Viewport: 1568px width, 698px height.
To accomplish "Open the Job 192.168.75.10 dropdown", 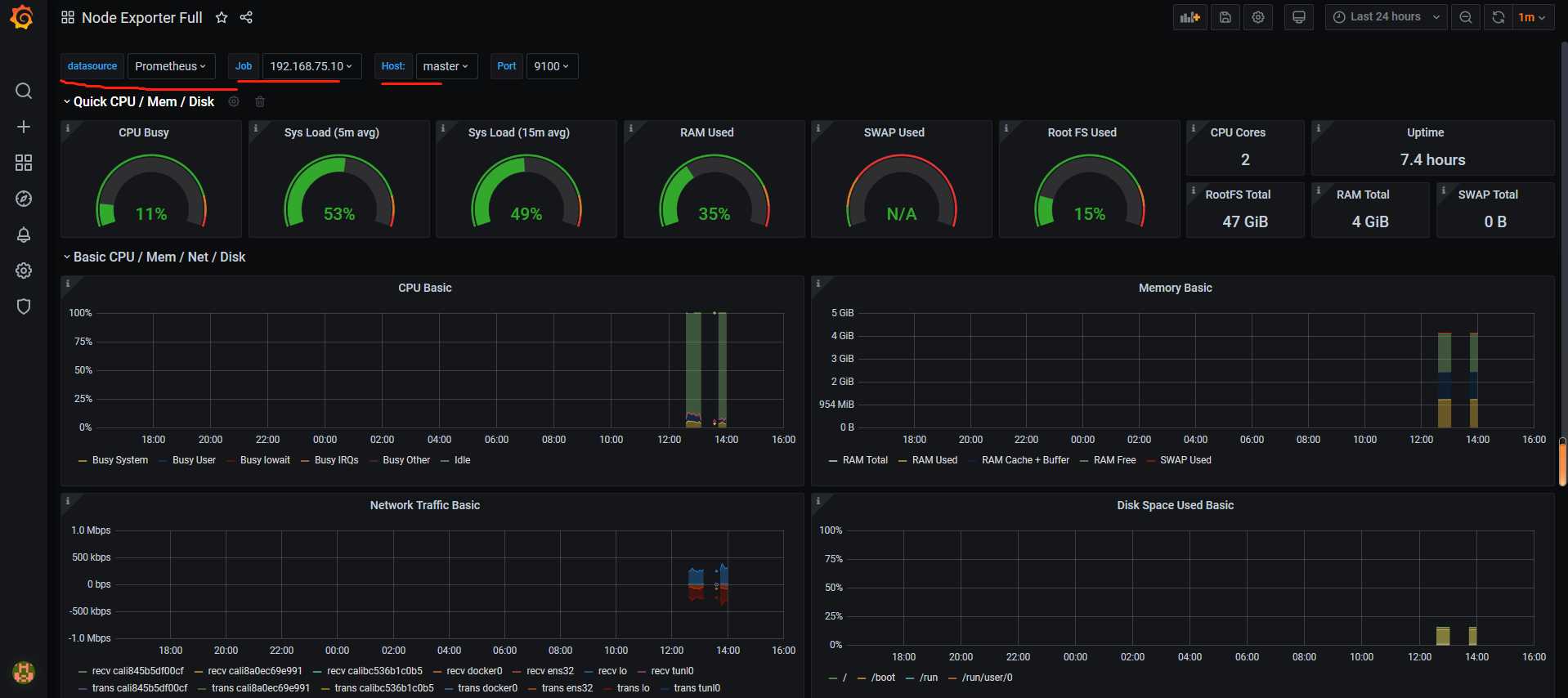I will pyautogui.click(x=311, y=66).
